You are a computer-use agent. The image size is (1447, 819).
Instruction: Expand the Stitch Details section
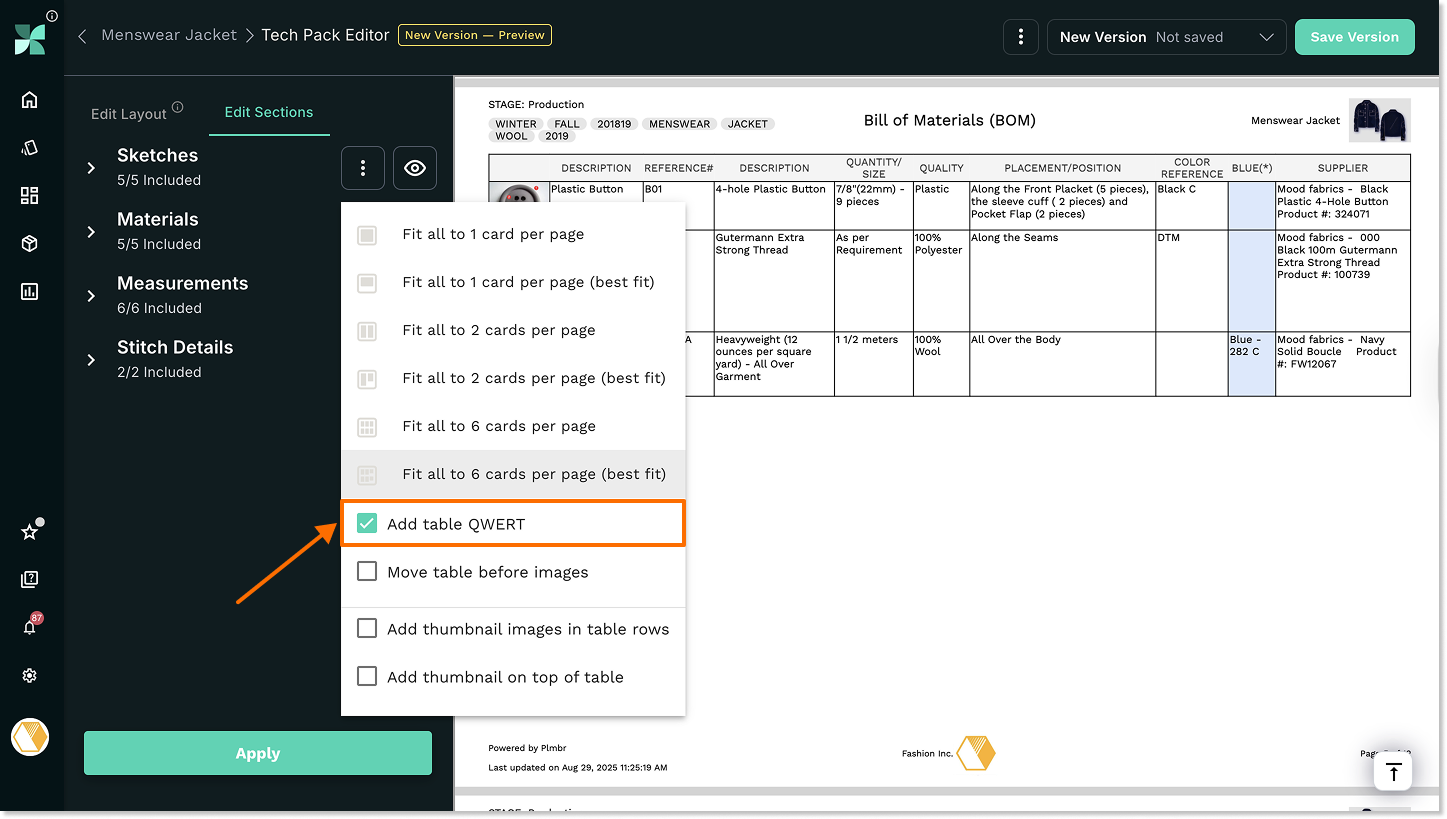[91, 360]
